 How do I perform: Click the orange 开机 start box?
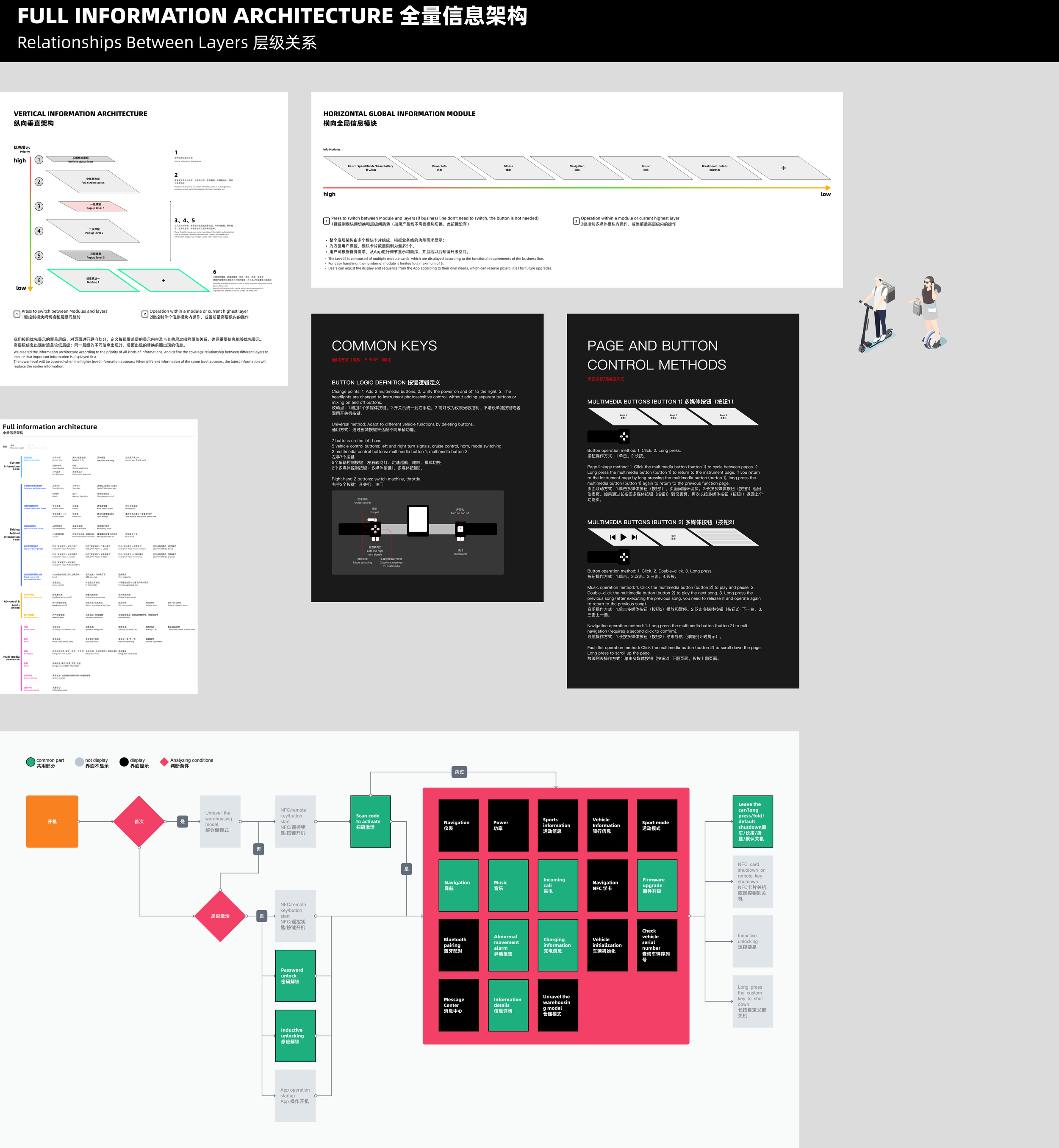point(52,821)
